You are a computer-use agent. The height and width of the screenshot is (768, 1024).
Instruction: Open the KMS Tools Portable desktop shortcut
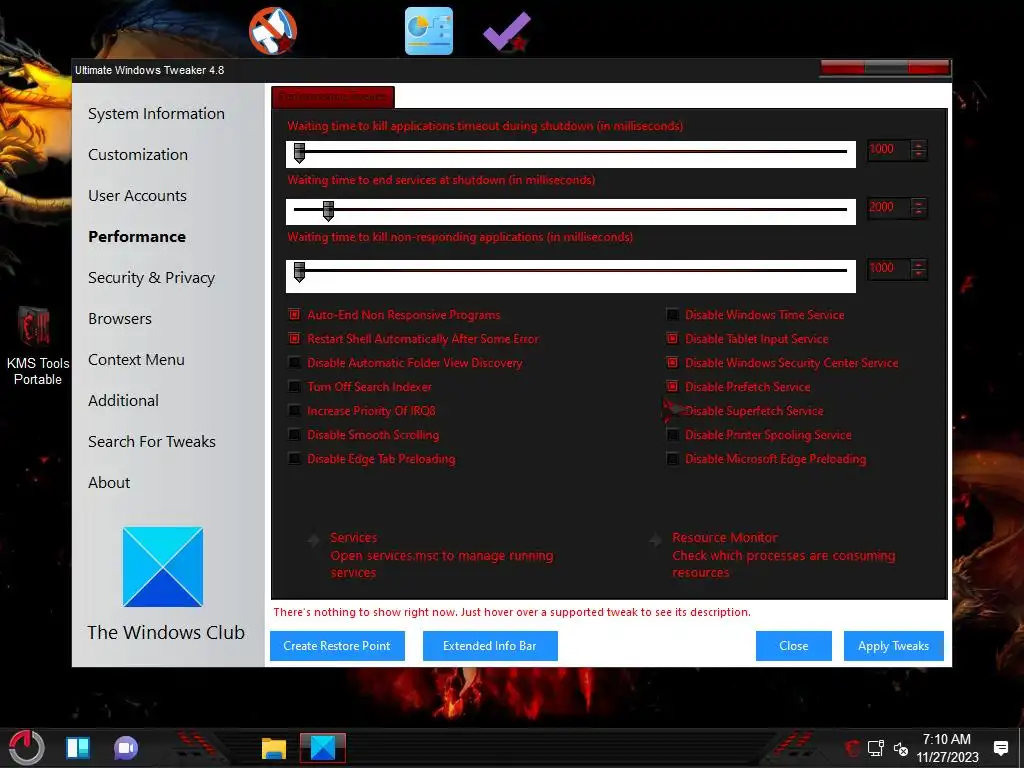(x=36, y=346)
